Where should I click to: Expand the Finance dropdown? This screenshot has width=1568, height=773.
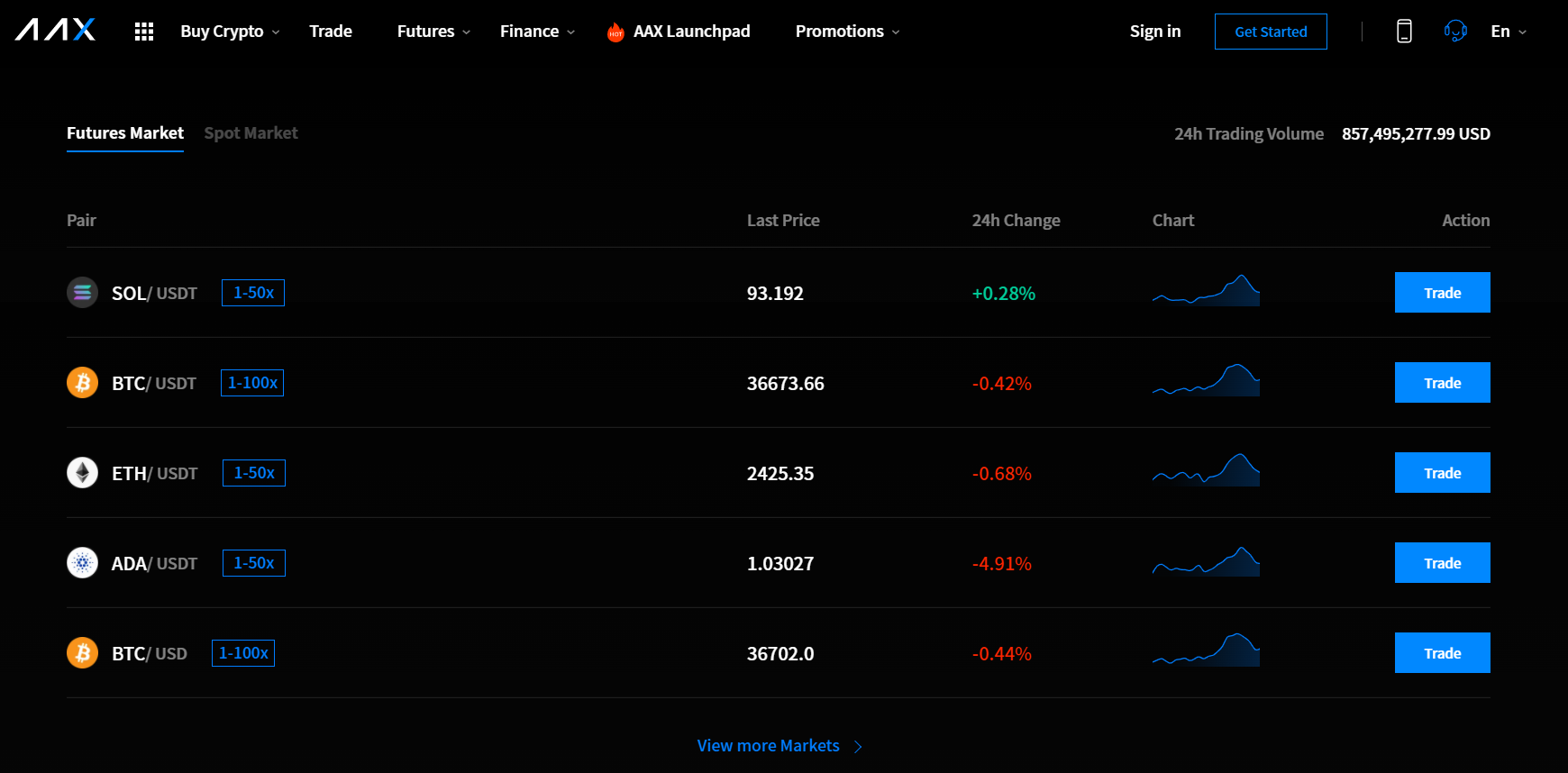[537, 32]
